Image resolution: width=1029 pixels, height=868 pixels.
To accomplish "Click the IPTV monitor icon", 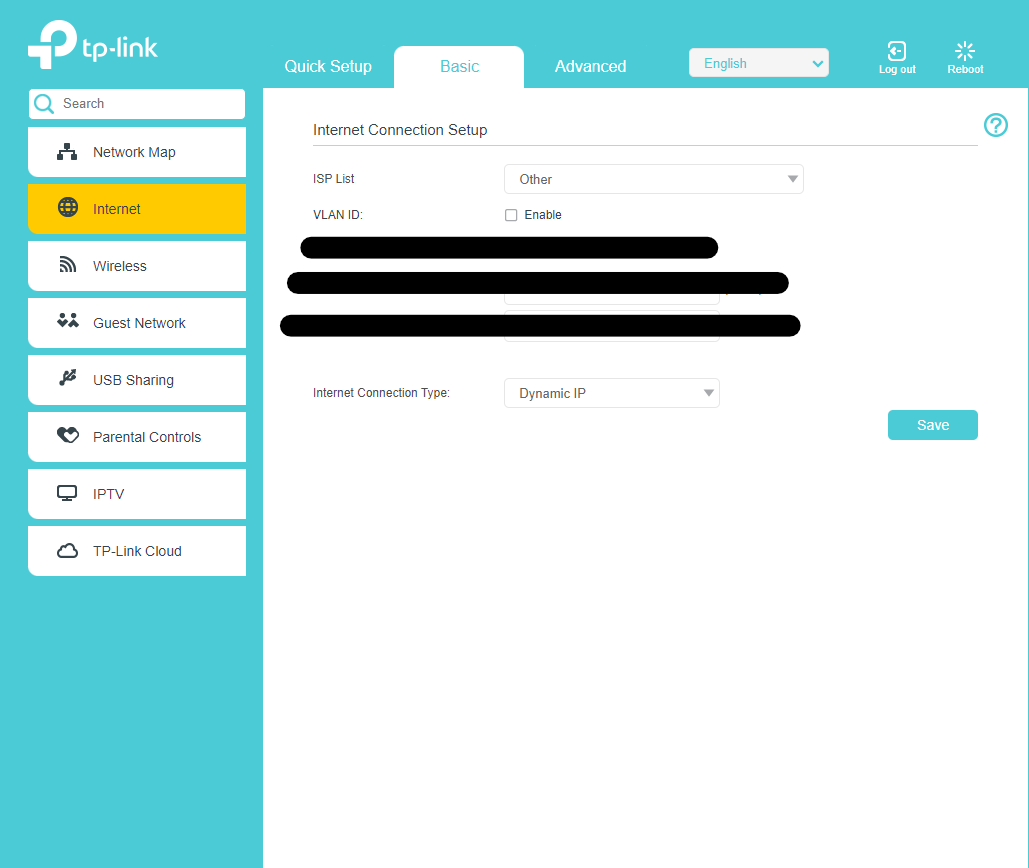I will coord(67,493).
